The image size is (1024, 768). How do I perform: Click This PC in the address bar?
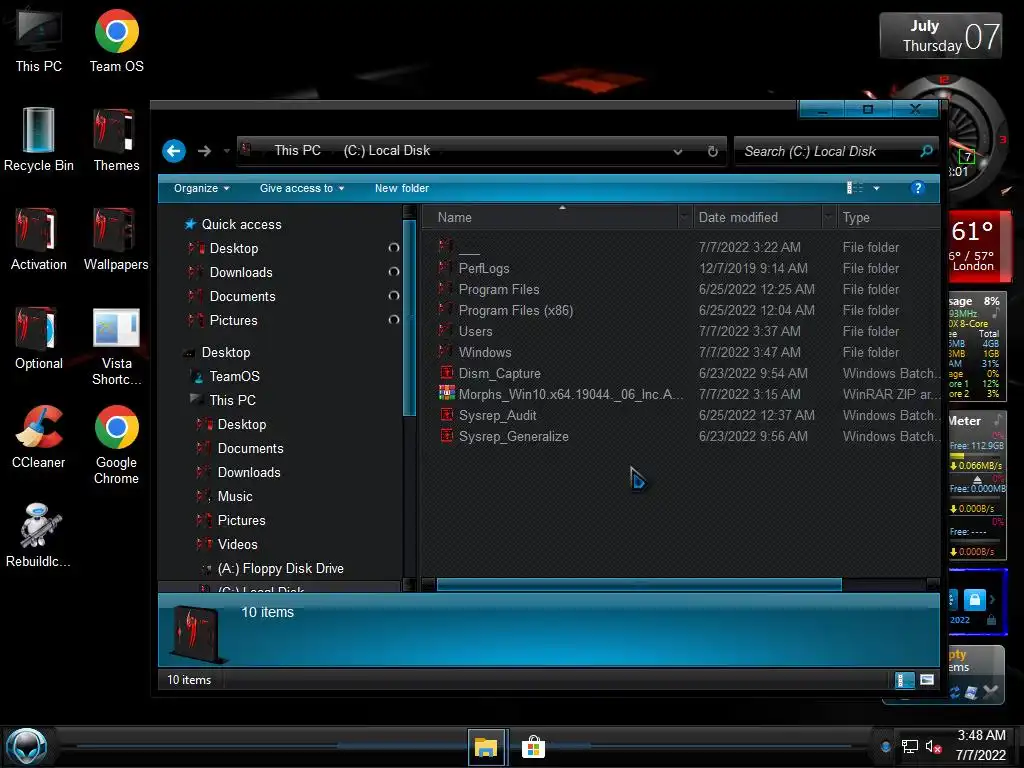297,150
